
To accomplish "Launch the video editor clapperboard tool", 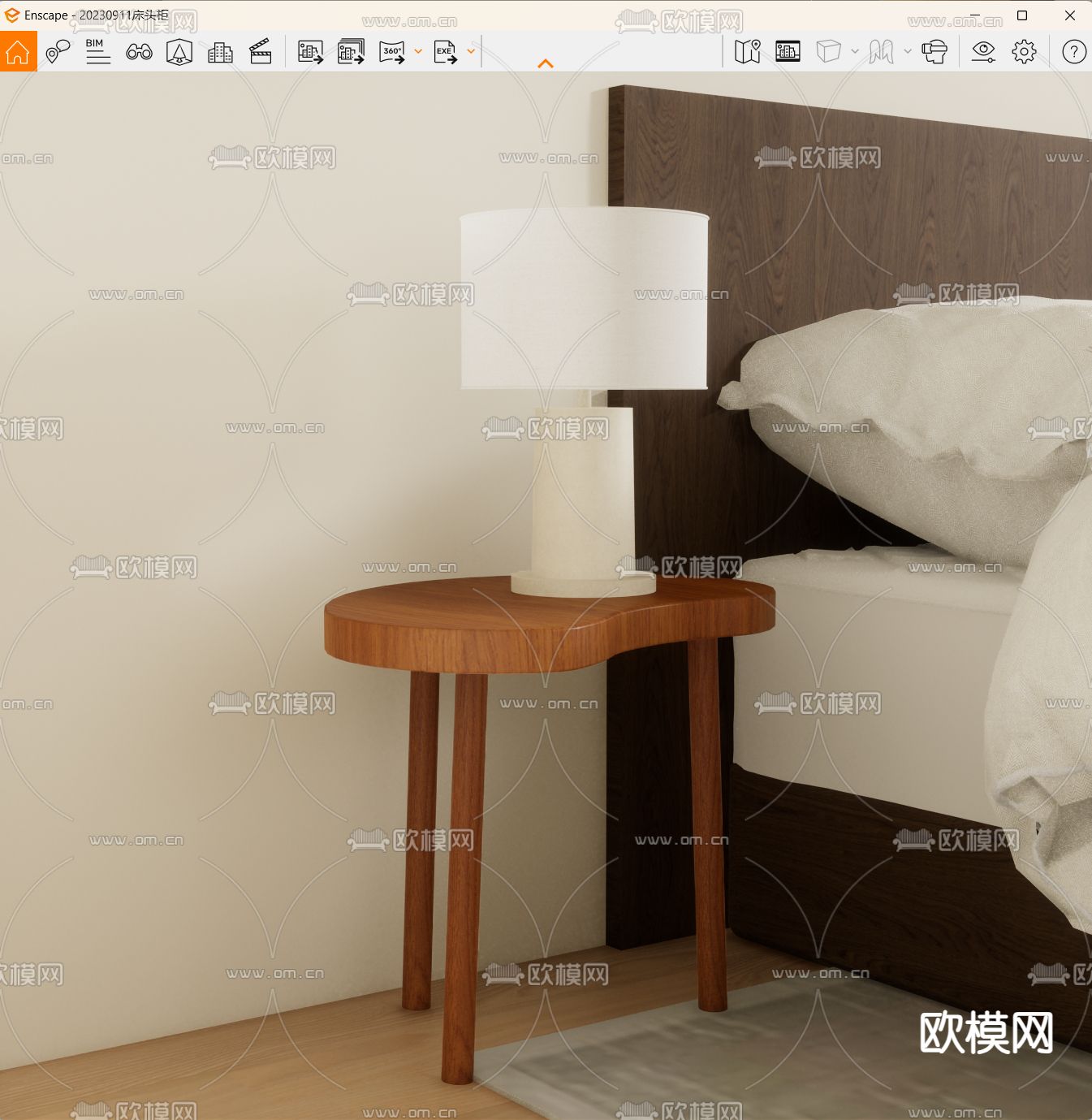I will pos(260,51).
